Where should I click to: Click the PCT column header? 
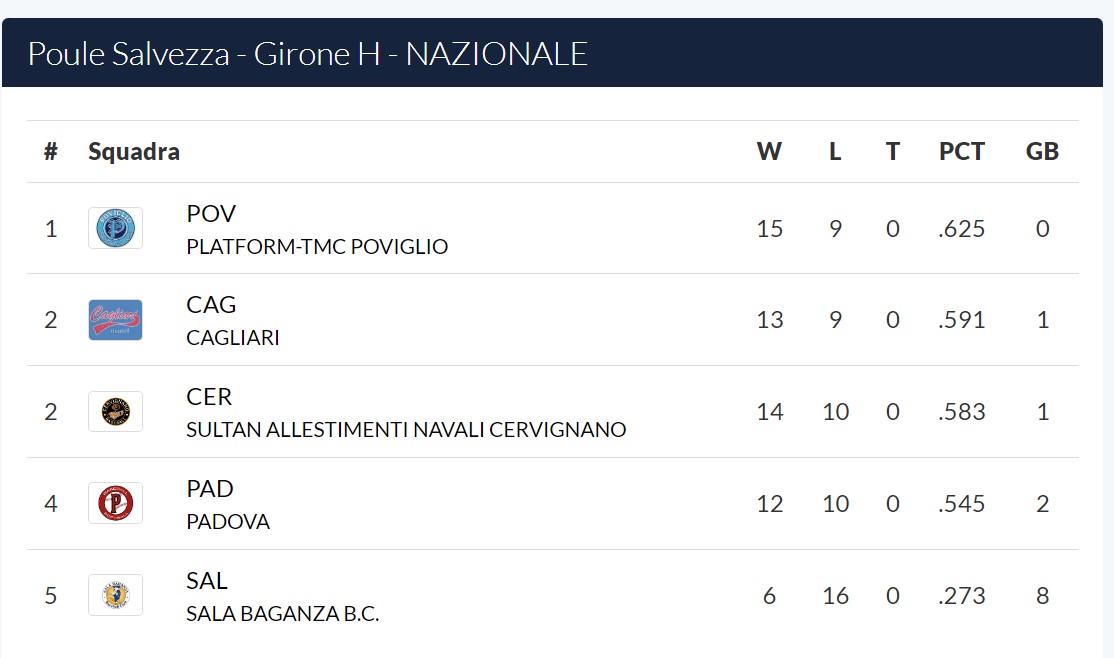click(961, 151)
